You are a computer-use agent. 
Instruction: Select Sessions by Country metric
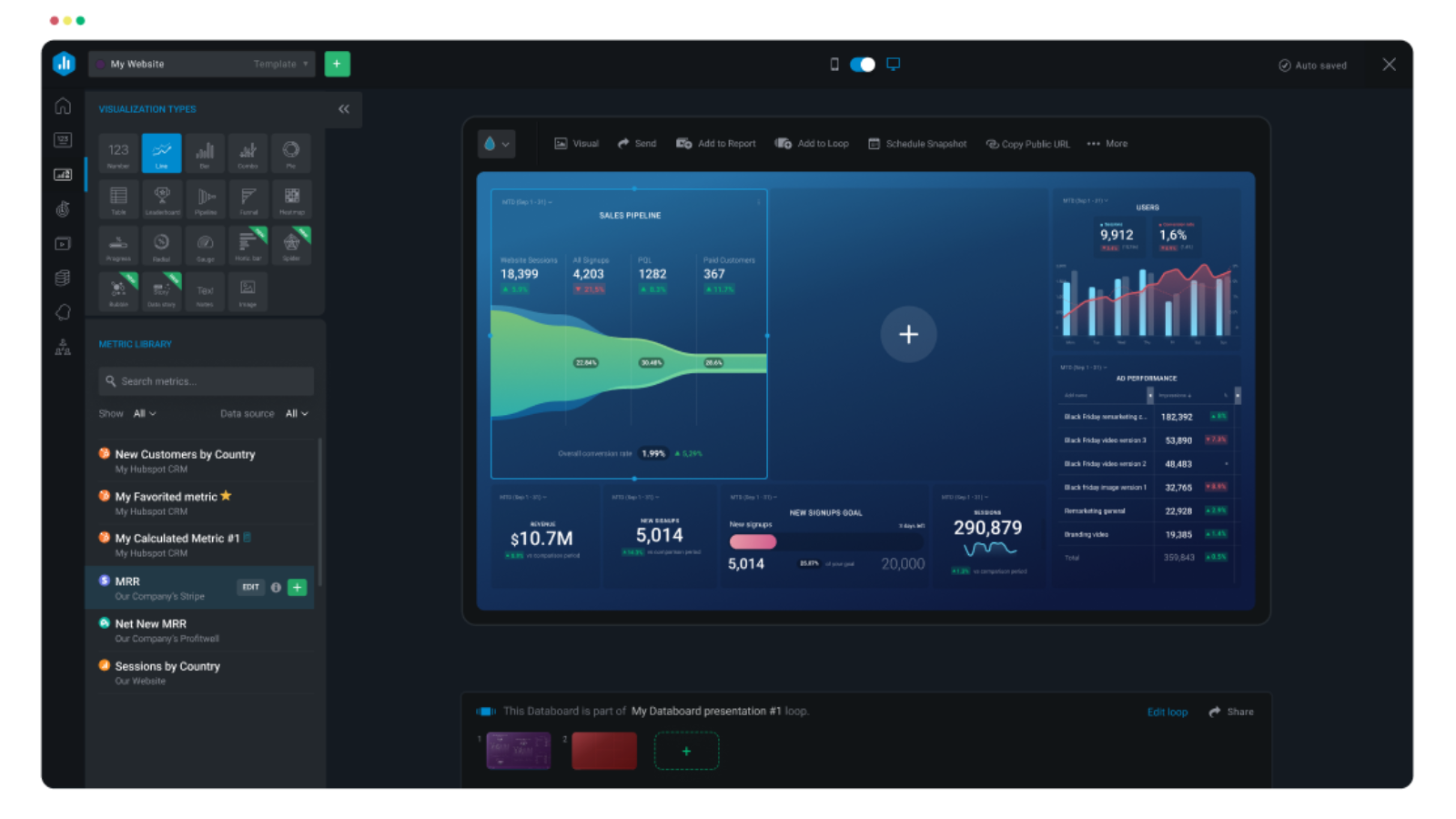click(206, 673)
